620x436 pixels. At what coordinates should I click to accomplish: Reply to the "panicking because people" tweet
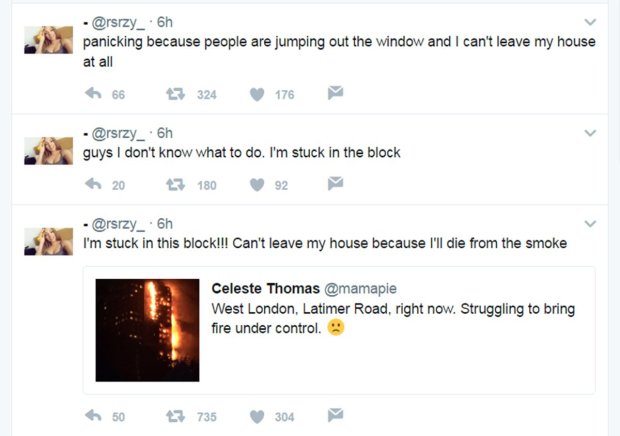[x=95, y=94]
